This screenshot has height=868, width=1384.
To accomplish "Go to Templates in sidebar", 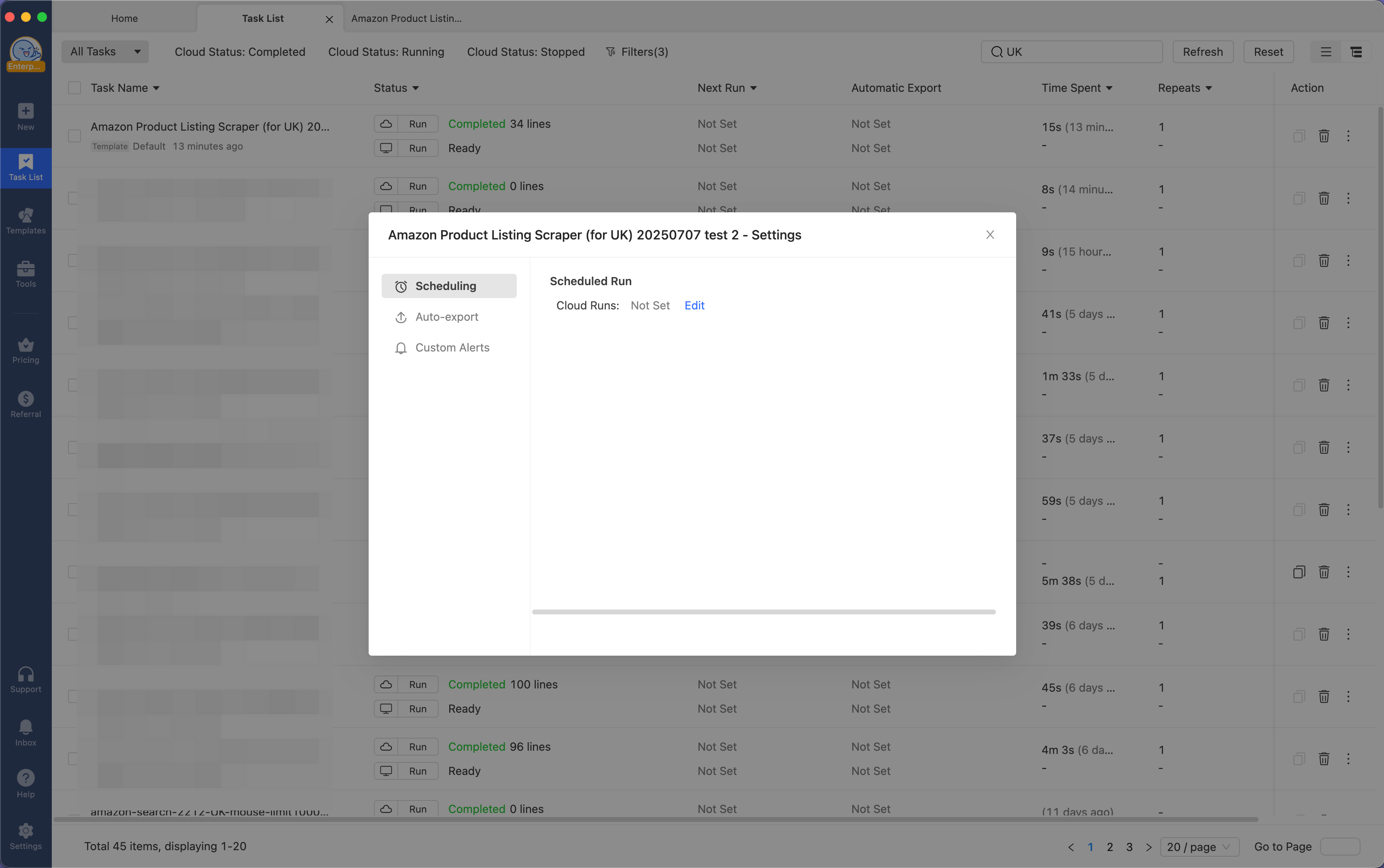I will 25,221.
